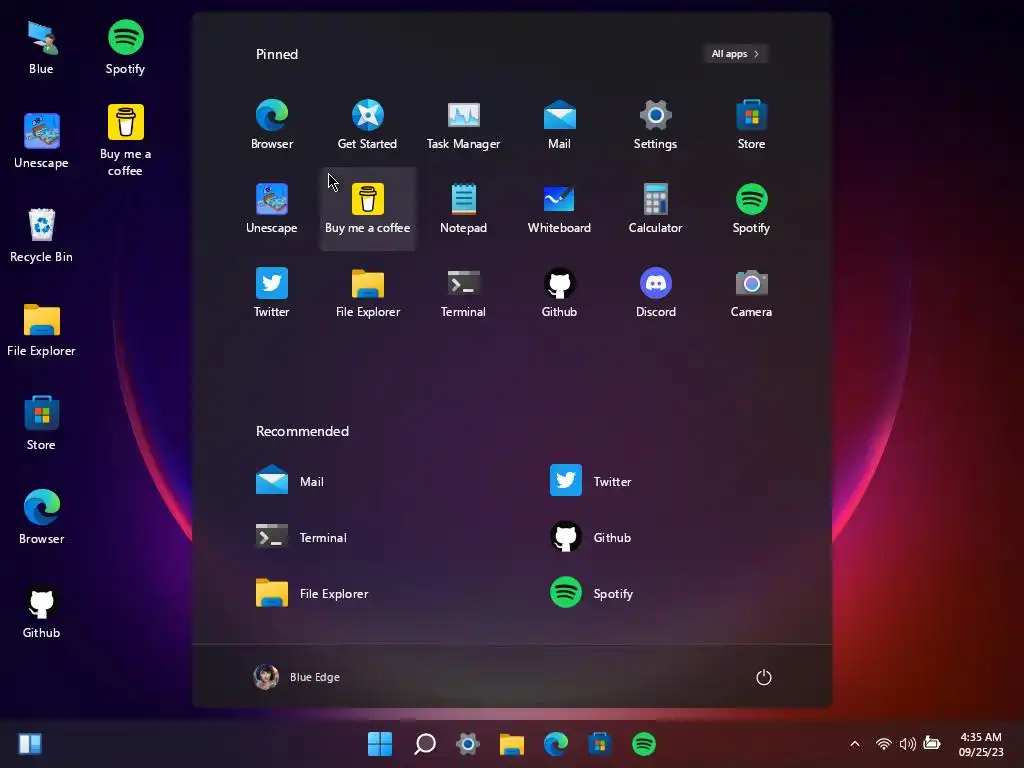Select Recycle Bin on desktop
Screen dimensions: 1024x768
click(x=41, y=236)
